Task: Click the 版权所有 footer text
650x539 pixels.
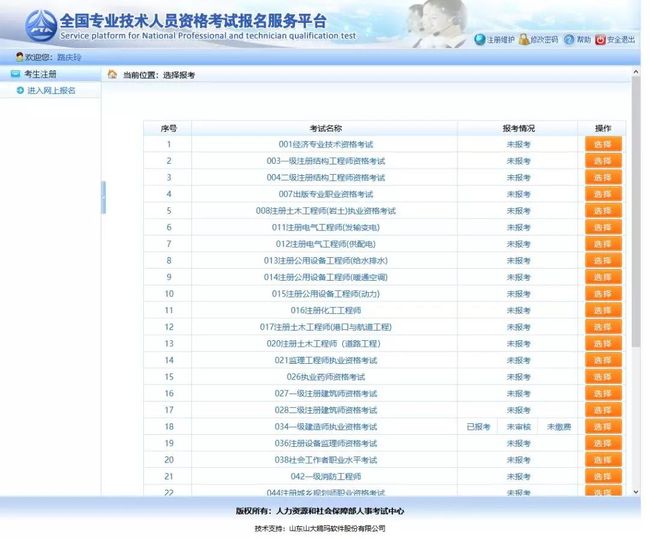Action: coord(320,511)
